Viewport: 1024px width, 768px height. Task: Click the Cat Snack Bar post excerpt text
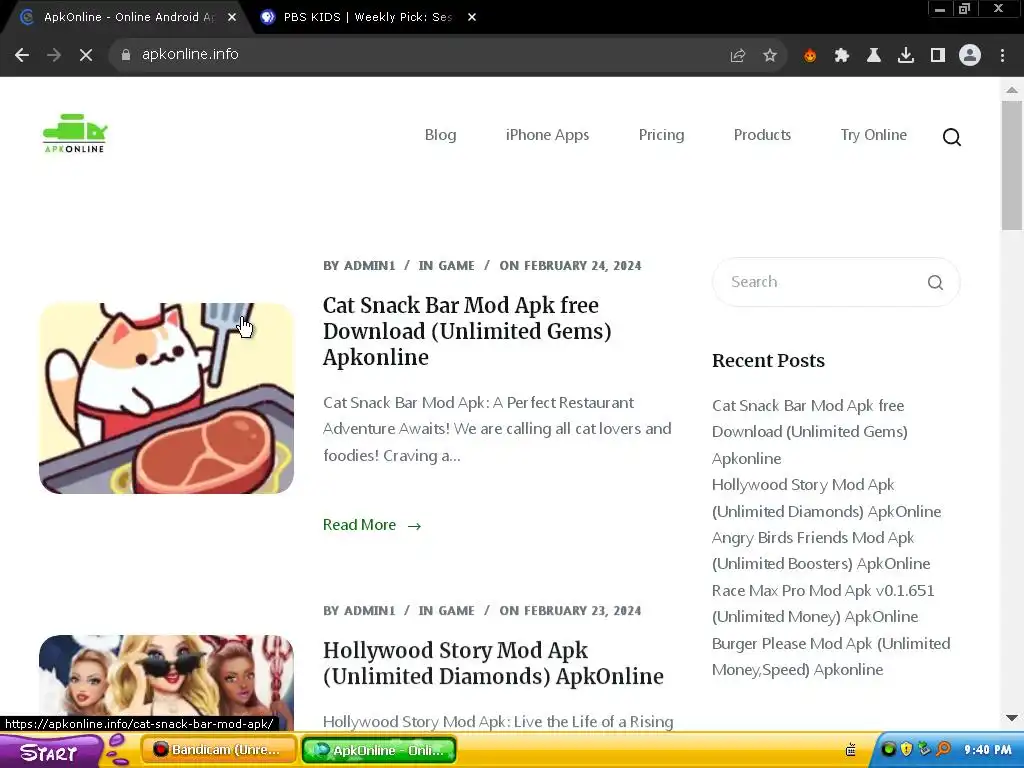(498, 429)
